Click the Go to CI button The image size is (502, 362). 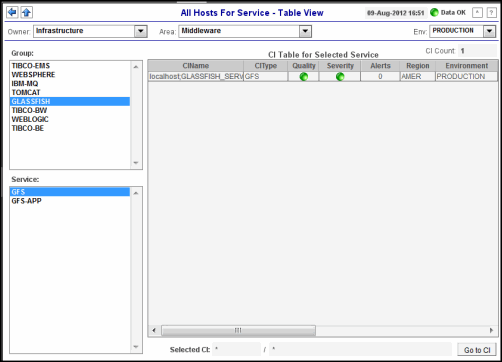[x=477, y=350]
